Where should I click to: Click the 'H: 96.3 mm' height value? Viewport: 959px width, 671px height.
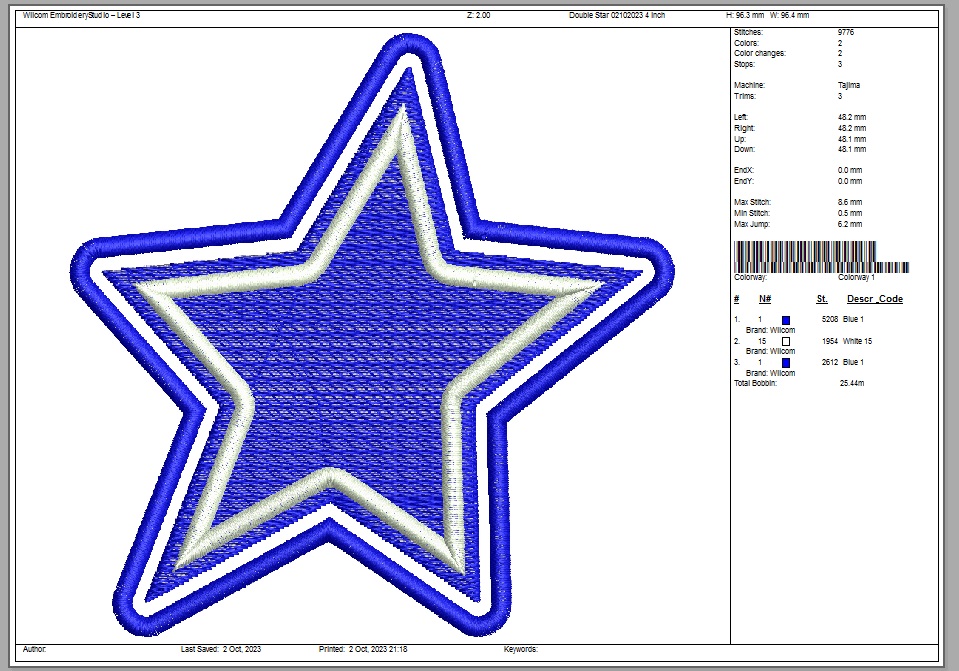click(745, 15)
